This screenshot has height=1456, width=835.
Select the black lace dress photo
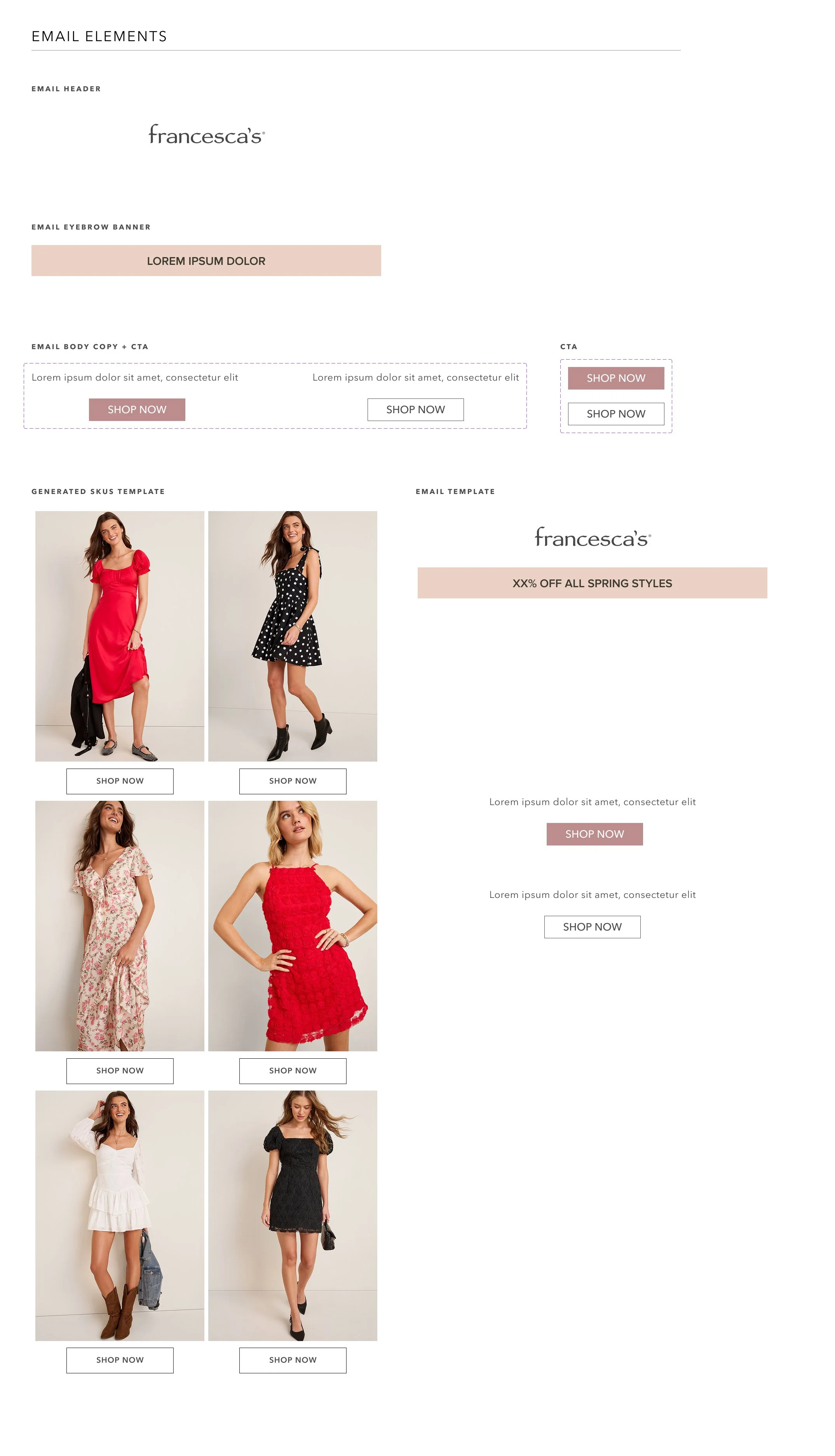(293, 1215)
